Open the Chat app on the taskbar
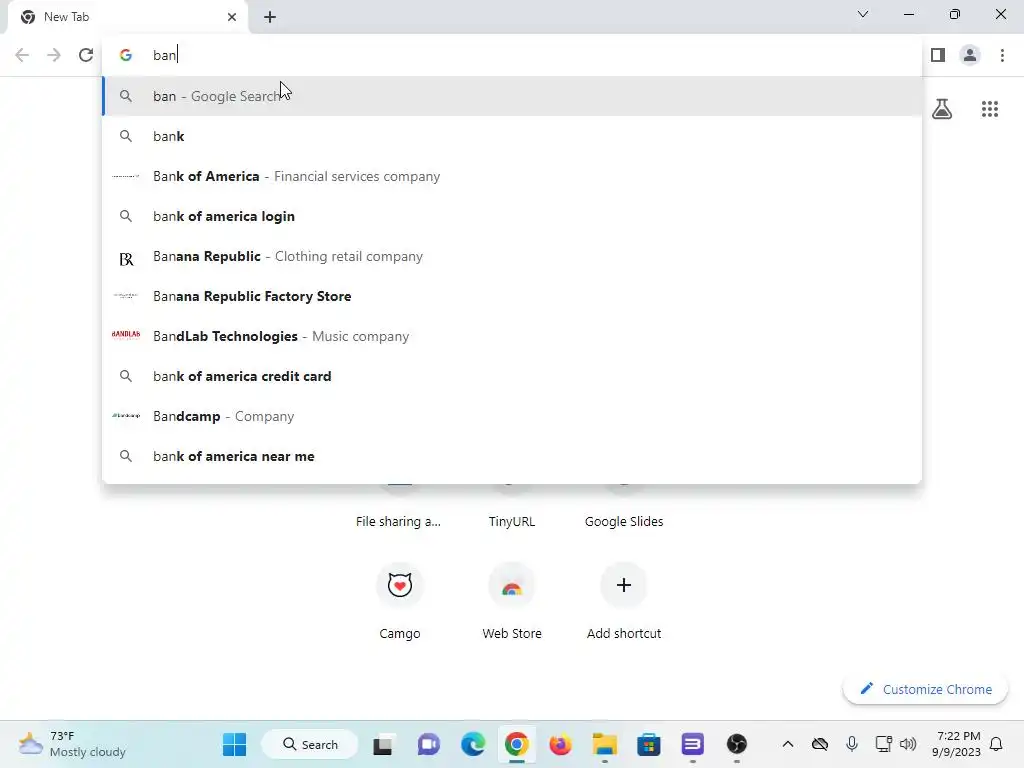Viewport: 1024px width, 768px height. tap(428, 744)
